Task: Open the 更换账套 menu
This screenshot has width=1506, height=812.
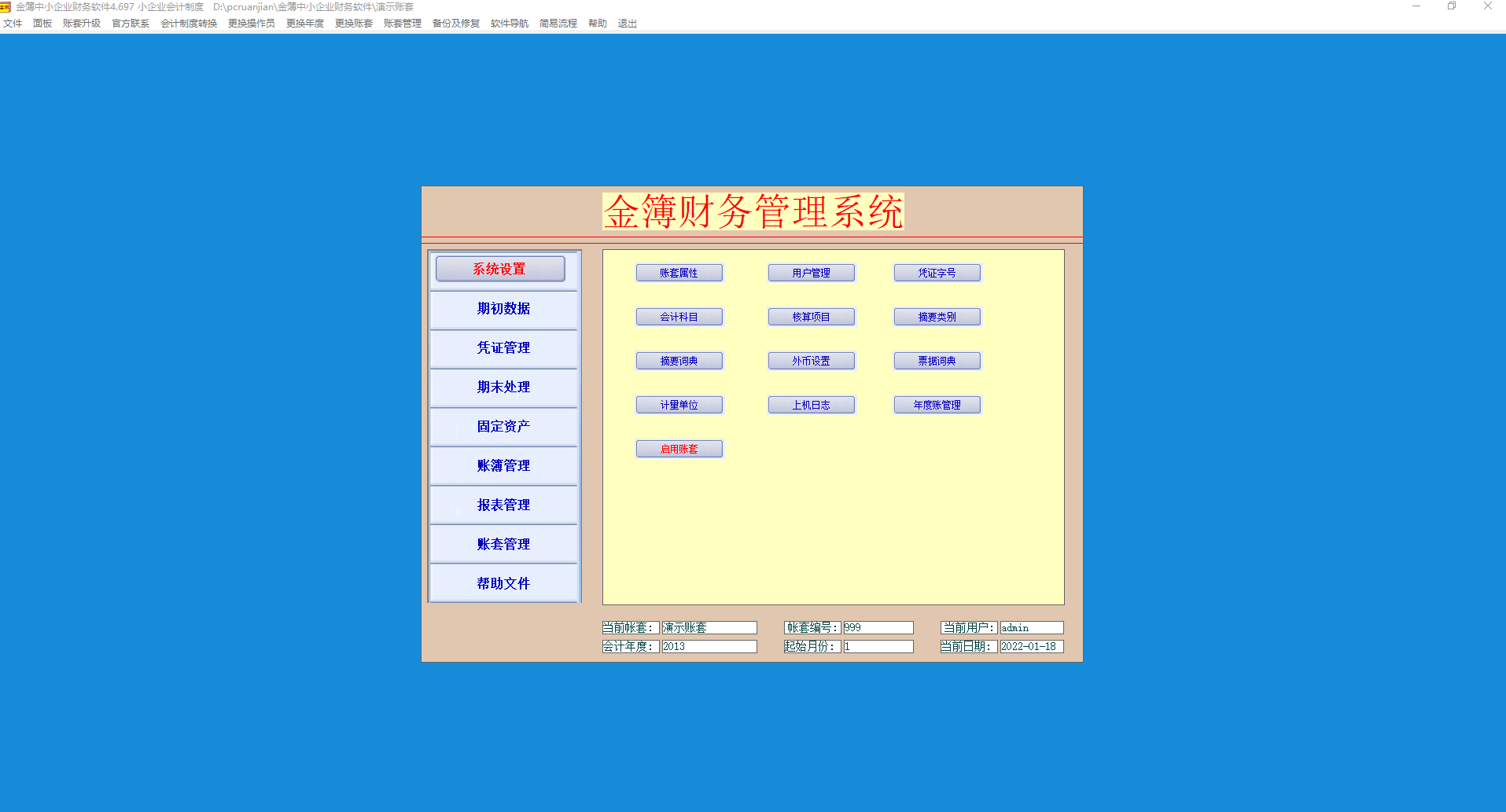Action: point(354,24)
